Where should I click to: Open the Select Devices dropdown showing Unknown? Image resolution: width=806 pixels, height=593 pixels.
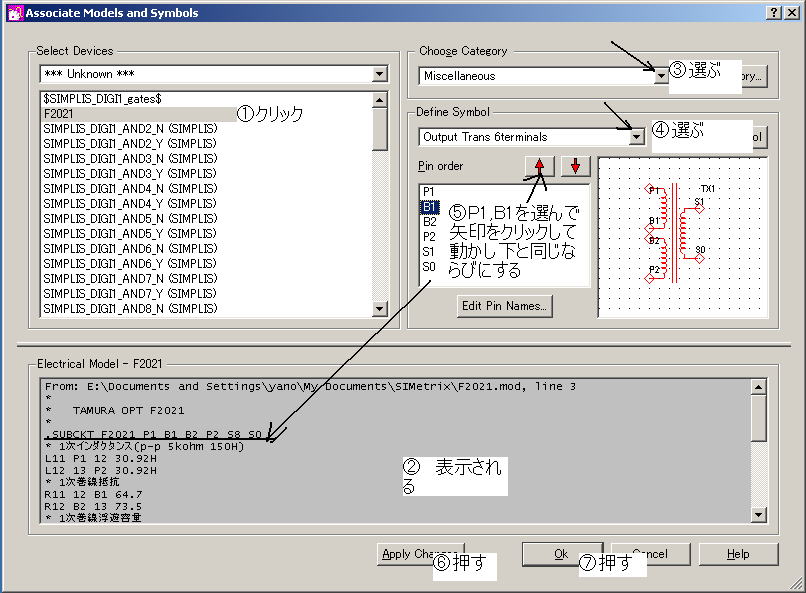click(x=379, y=74)
